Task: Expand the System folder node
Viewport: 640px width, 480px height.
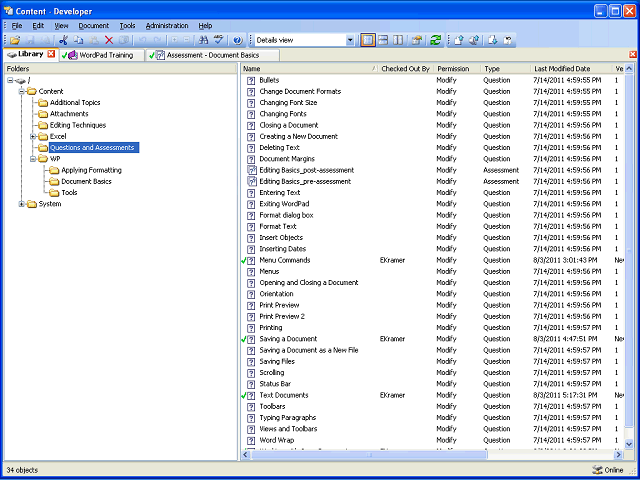Action: pos(22,204)
